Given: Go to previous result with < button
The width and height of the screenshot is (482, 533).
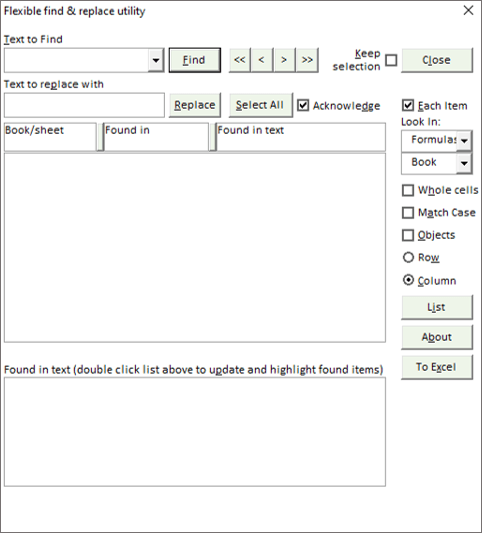Looking at the screenshot, I should pyautogui.click(x=261, y=60).
